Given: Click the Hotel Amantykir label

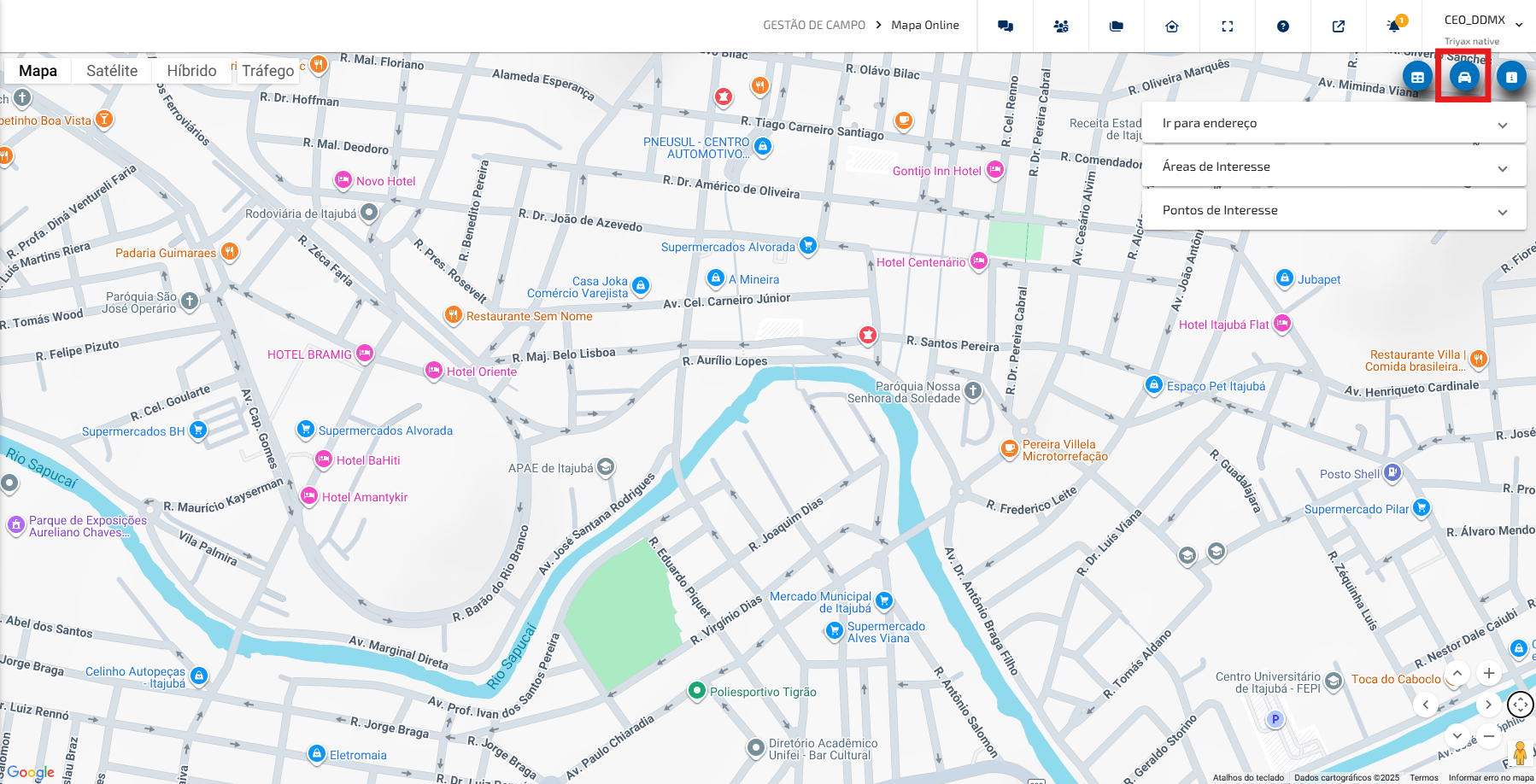Looking at the screenshot, I should click(x=365, y=497).
